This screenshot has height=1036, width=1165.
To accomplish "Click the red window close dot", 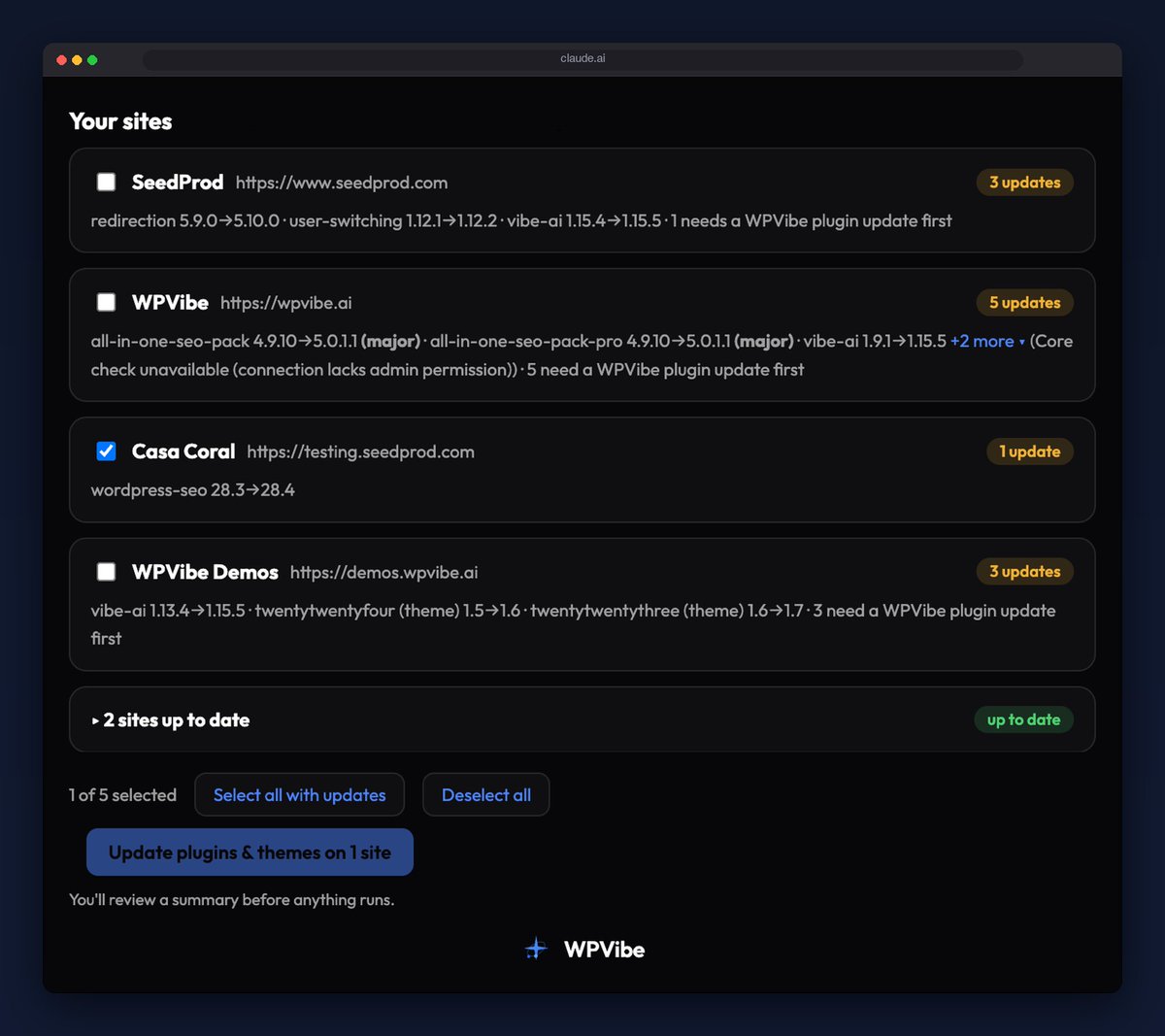I will click(61, 60).
